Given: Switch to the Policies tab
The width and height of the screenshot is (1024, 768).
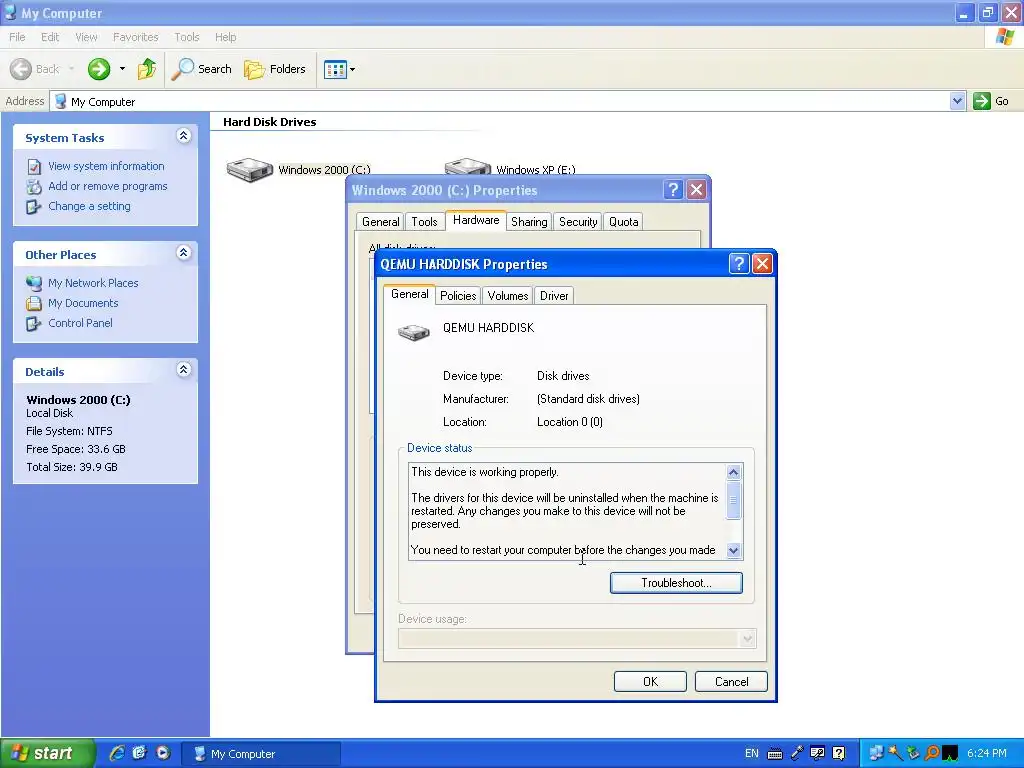Looking at the screenshot, I should pos(458,296).
